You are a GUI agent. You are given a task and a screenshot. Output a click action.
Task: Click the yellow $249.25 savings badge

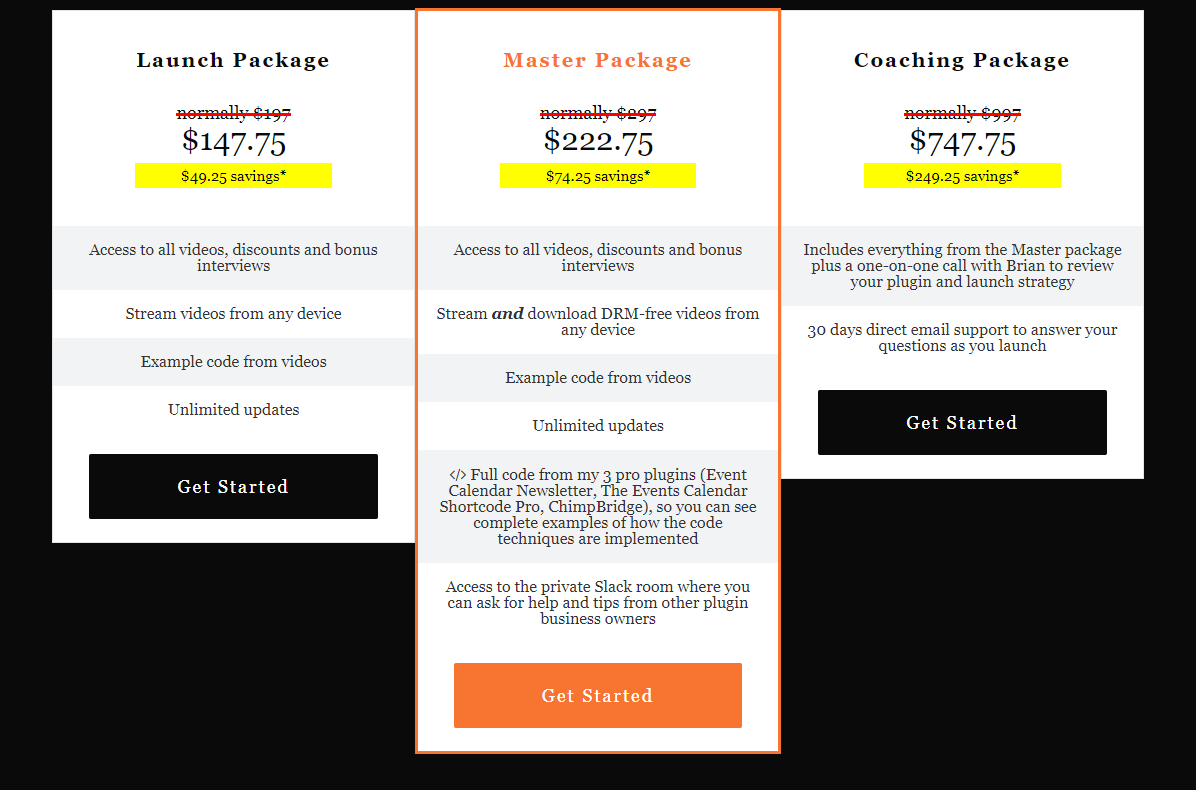pos(962,176)
